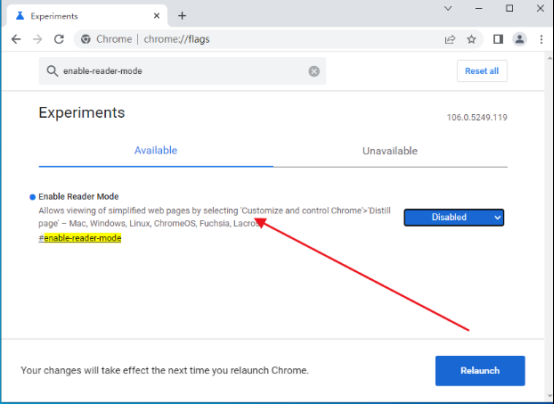Minimize the Chrome window
The height and width of the screenshot is (404, 554).
coord(479,8)
